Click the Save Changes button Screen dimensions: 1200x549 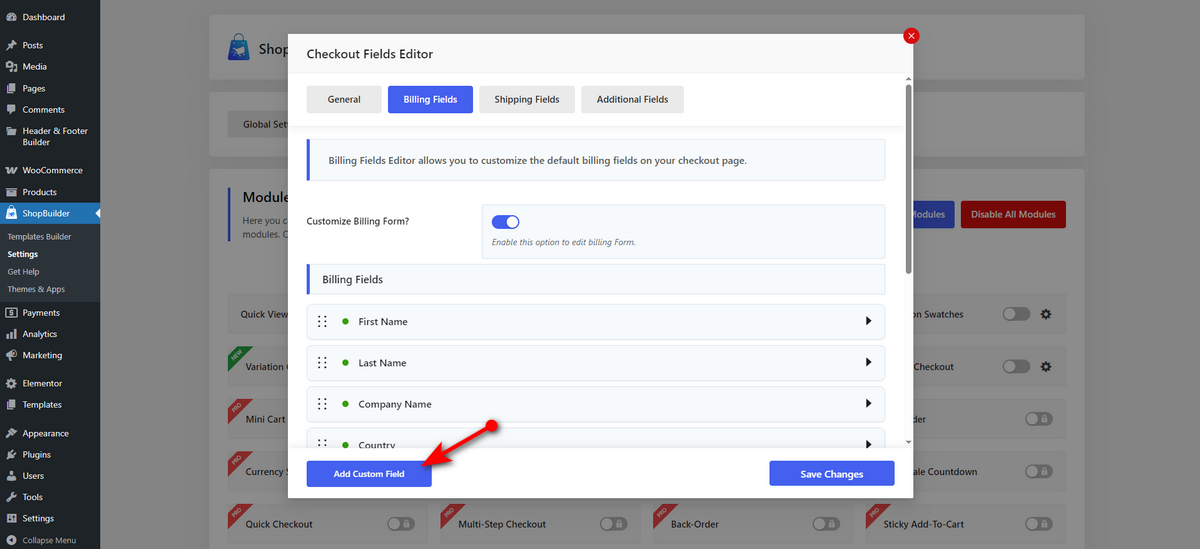click(x=832, y=473)
